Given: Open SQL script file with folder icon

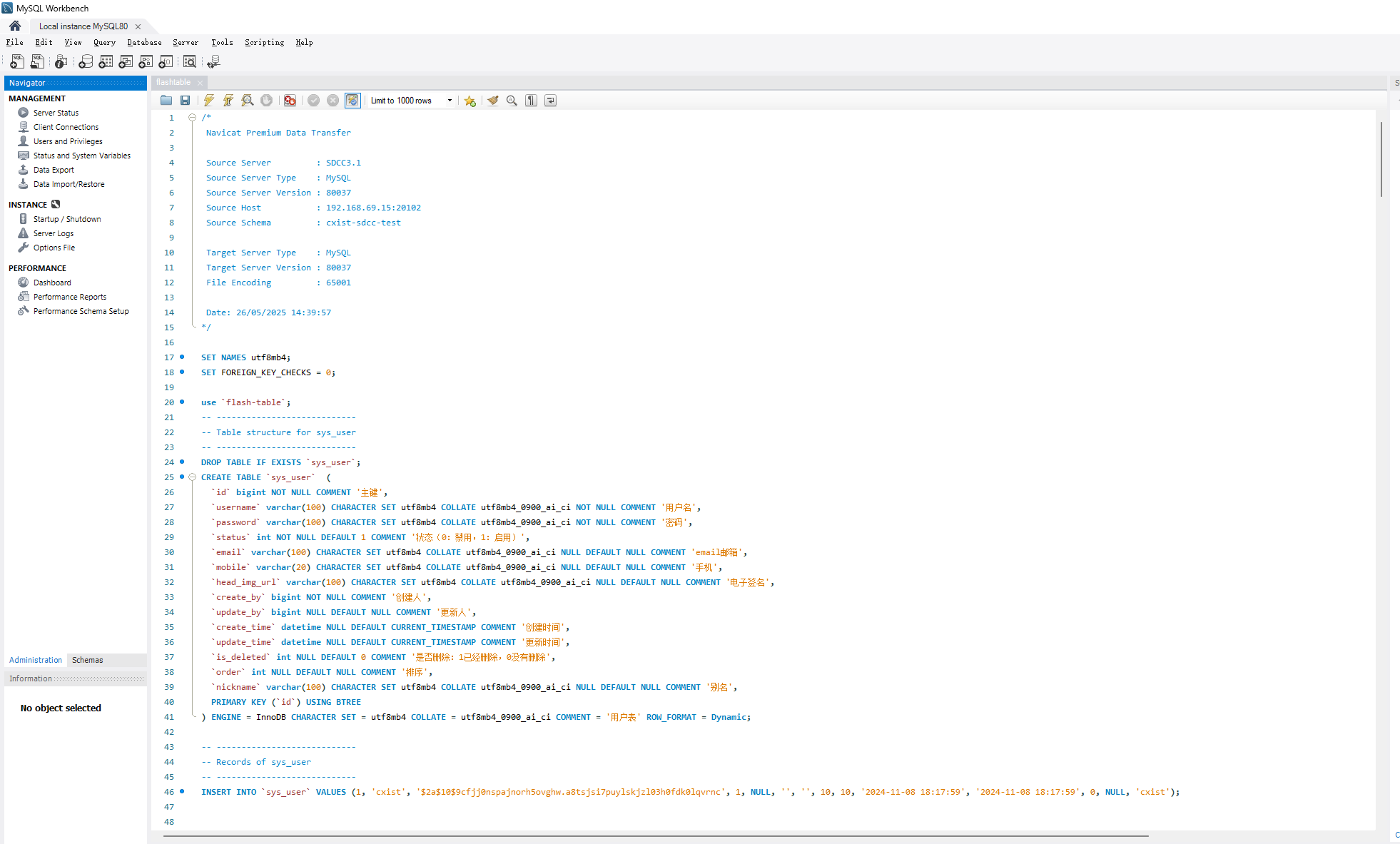Looking at the screenshot, I should tap(166, 101).
